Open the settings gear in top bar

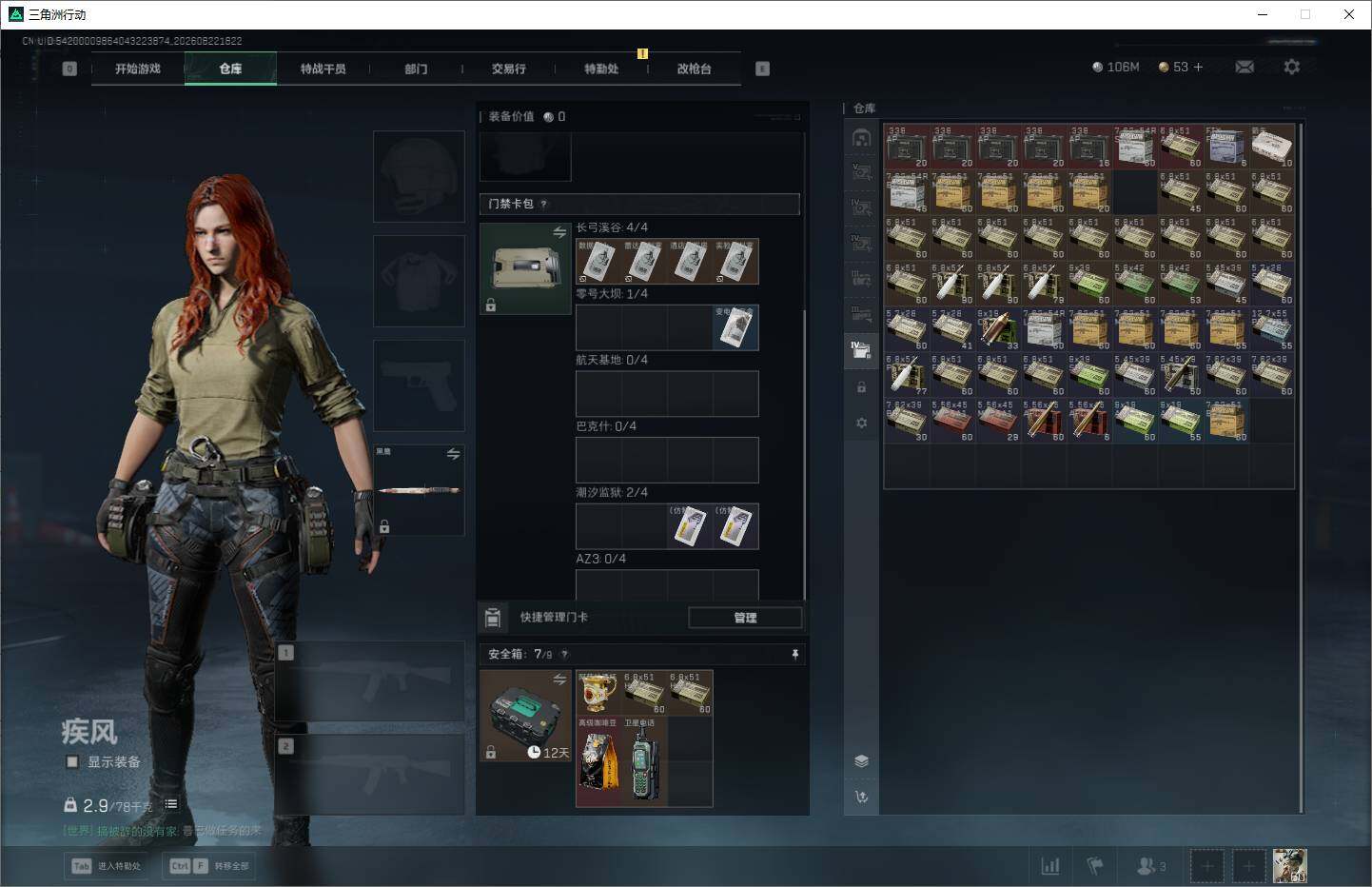[1291, 67]
